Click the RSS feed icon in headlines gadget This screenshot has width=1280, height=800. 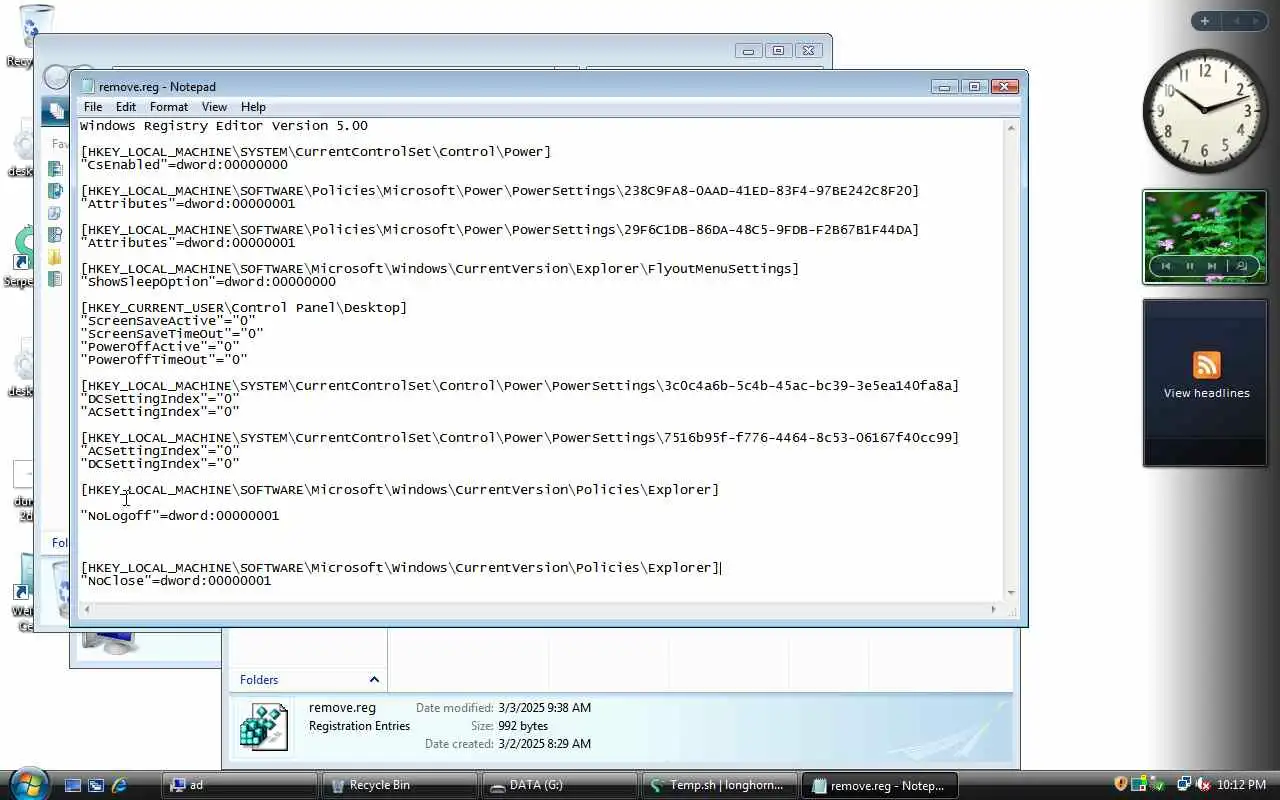(x=1207, y=365)
